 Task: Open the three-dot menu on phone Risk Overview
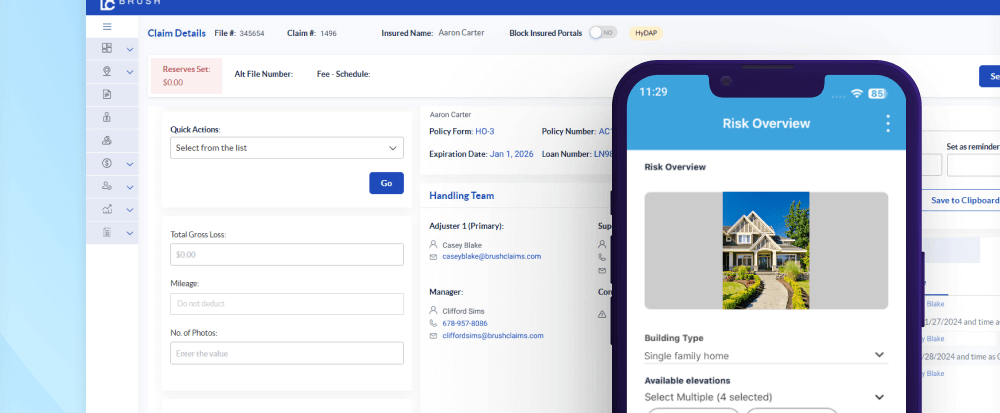tap(888, 124)
